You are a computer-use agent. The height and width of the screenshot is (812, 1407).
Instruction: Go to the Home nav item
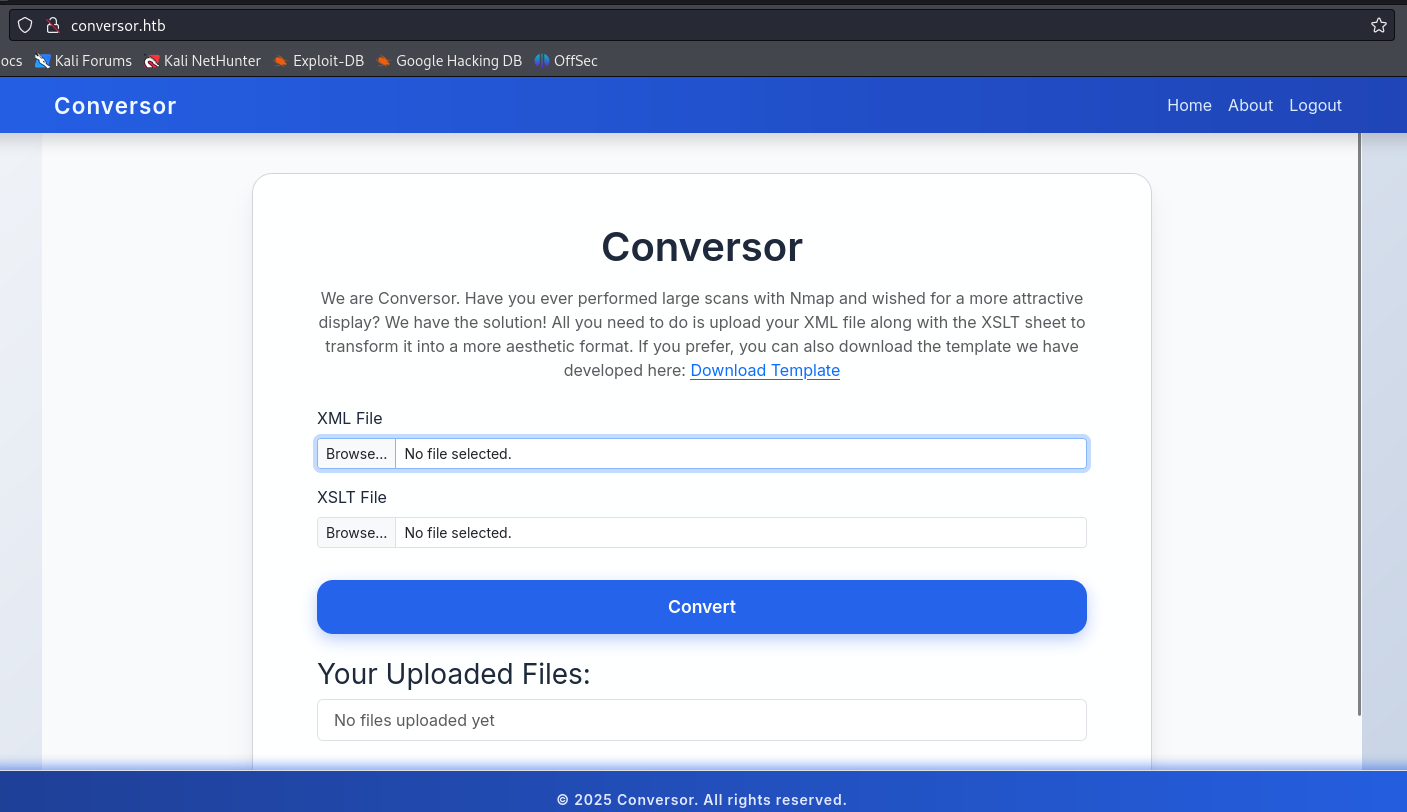(x=1189, y=106)
